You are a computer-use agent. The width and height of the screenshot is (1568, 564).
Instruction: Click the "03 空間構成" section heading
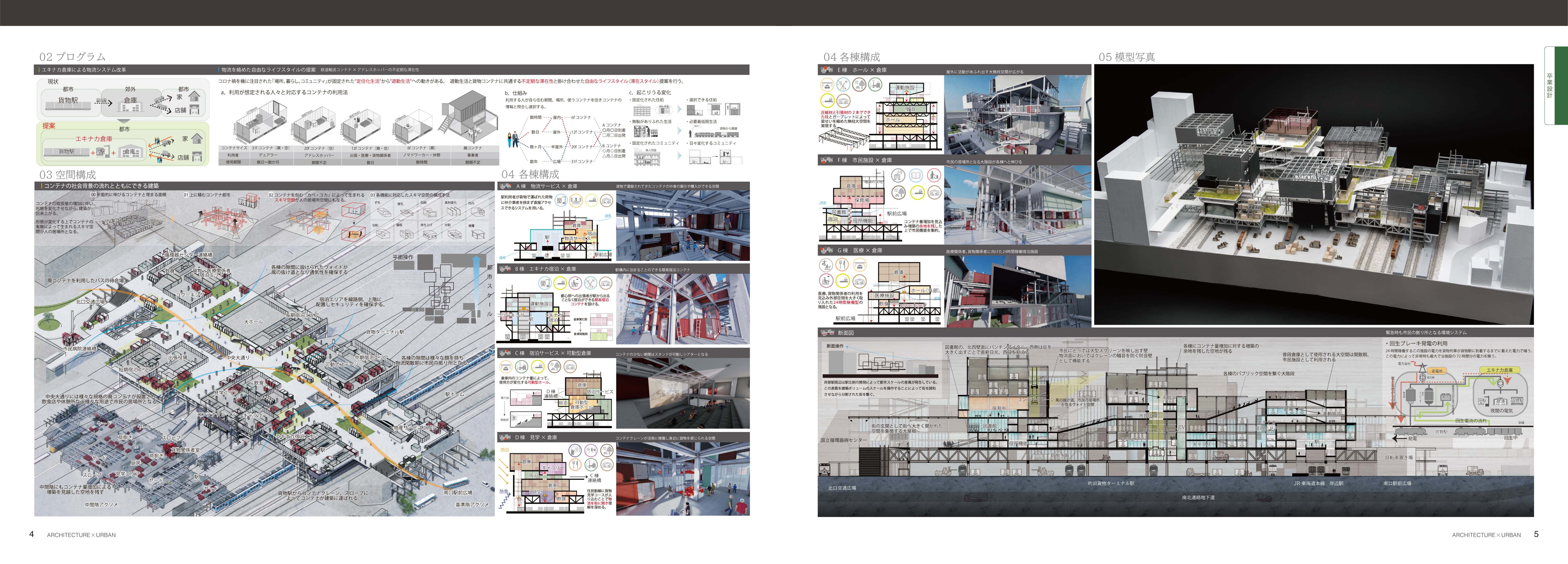[68, 175]
